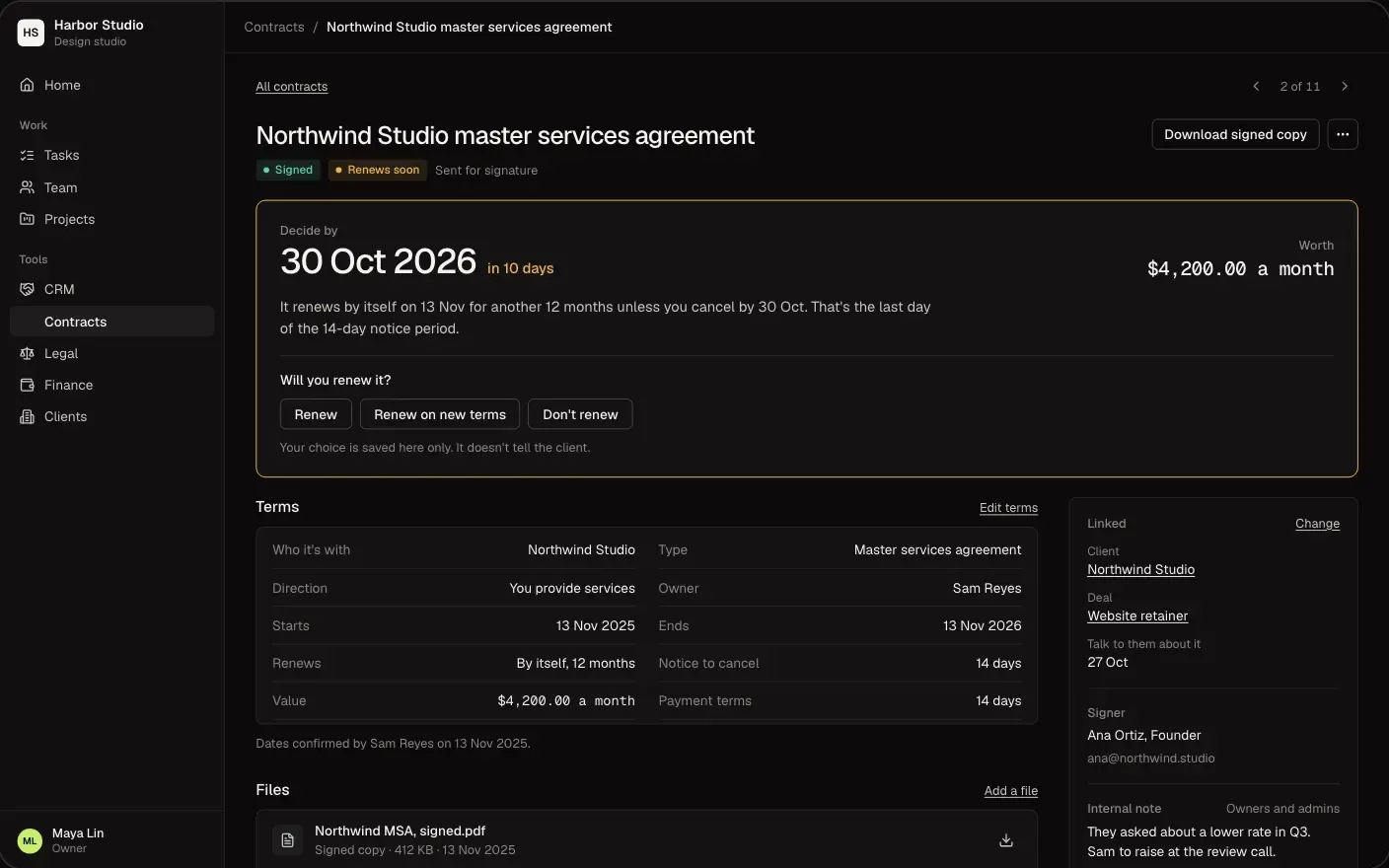Viewport: 1389px width, 868px height.
Task: Go to previous contract with left chevron
Action: tap(1256, 87)
